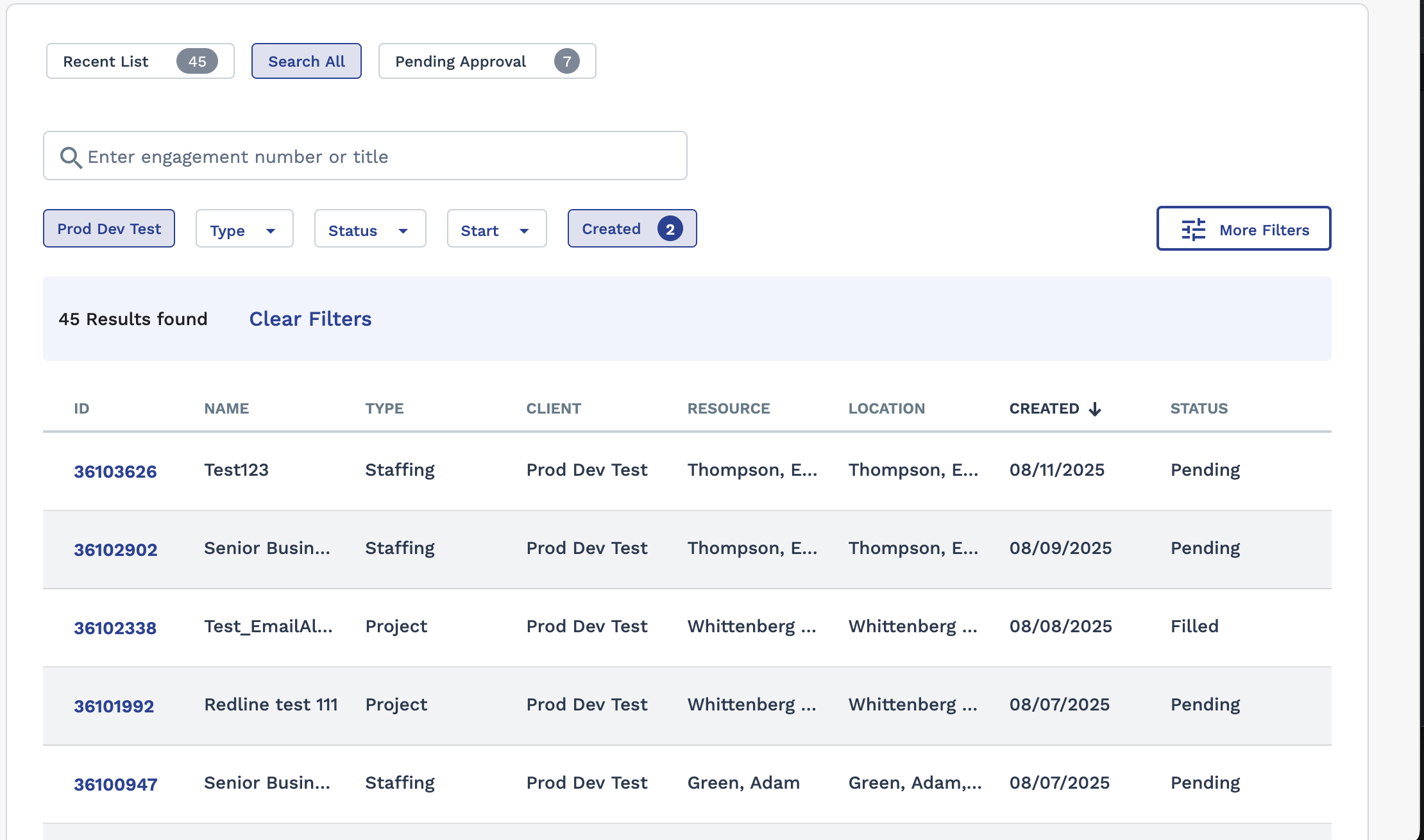Click the Created filter count badge 2
Viewport: 1424px width, 840px height.
(670, 229)
